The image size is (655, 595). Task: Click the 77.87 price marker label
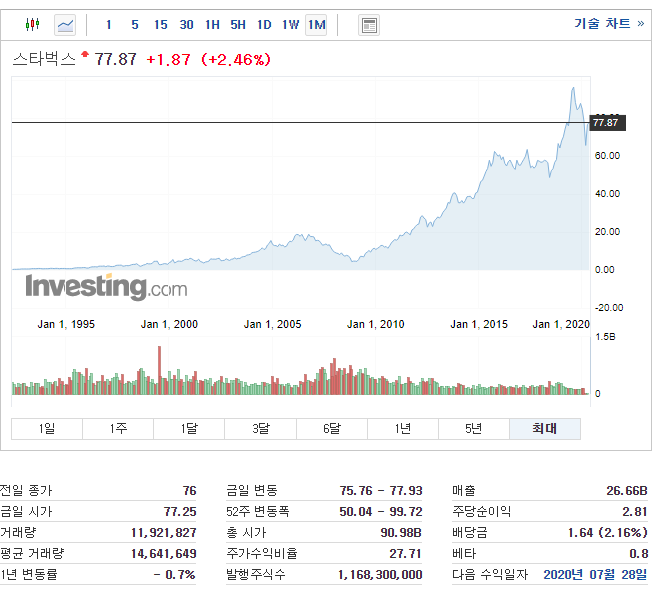pos(607,123)
